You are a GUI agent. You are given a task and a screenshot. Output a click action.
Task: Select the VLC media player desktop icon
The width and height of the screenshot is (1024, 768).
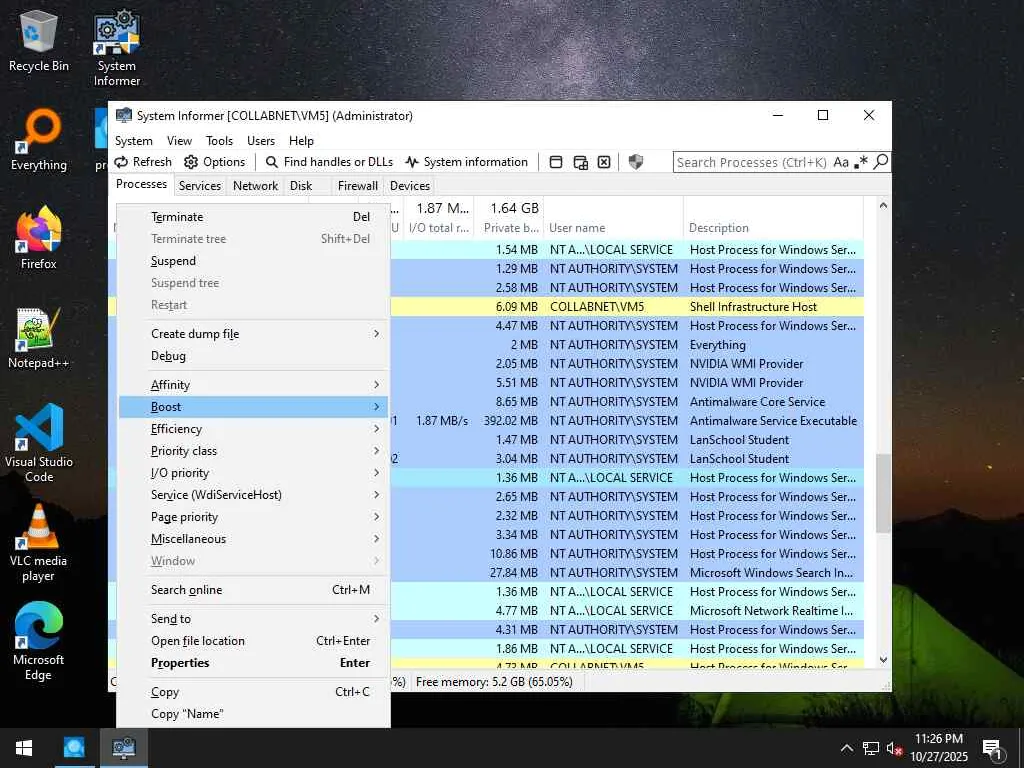coord(39,543)
